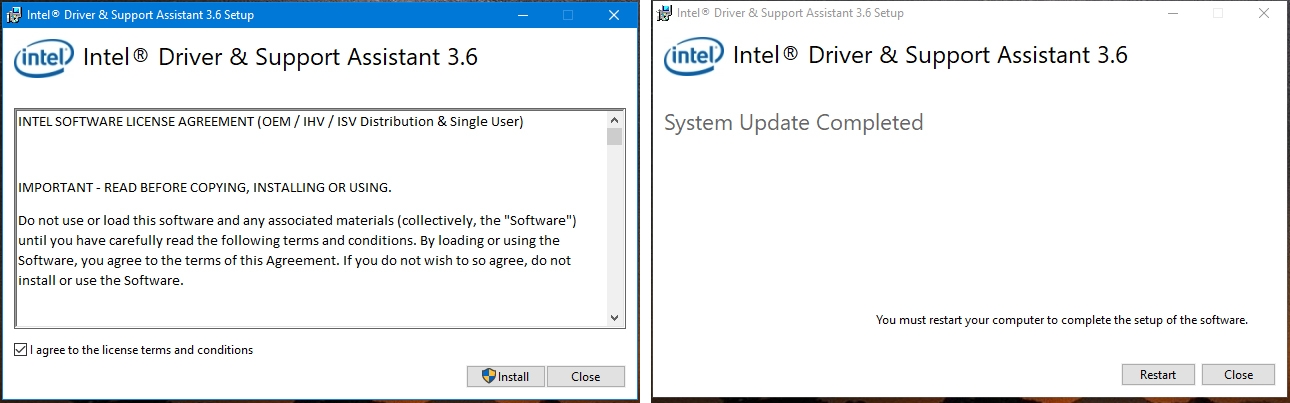Close the license agreement setup dialog
The height and width of the screenshot is (403, 1290).
point(586,376)
